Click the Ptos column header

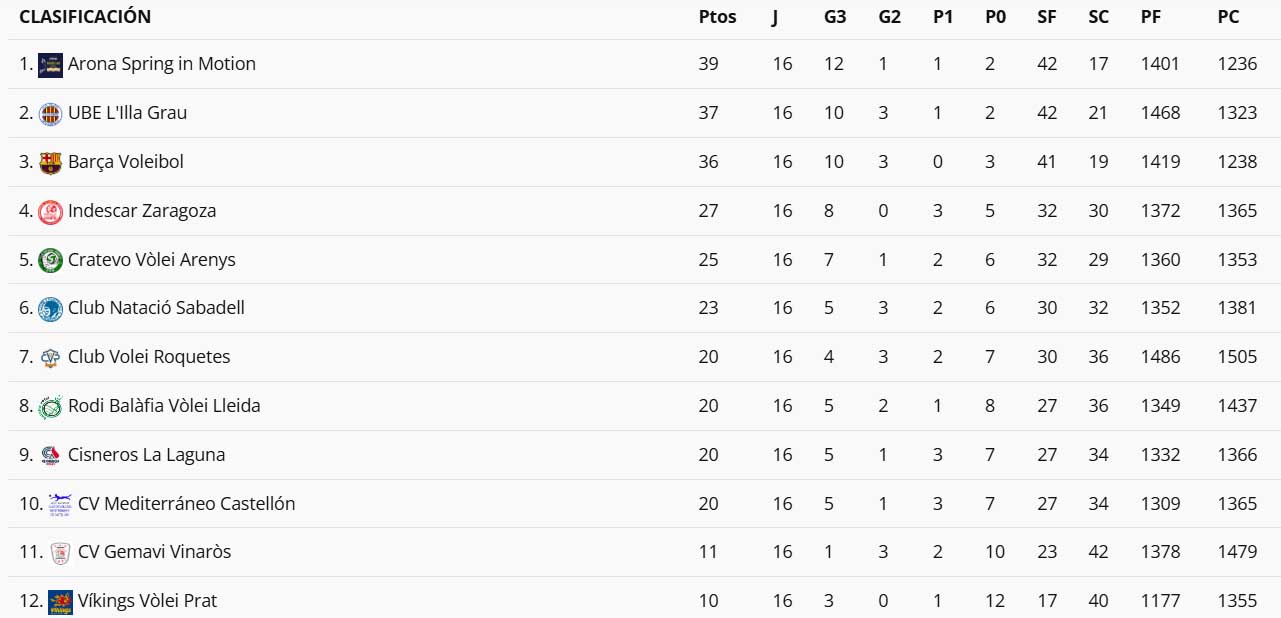point(717,17)
